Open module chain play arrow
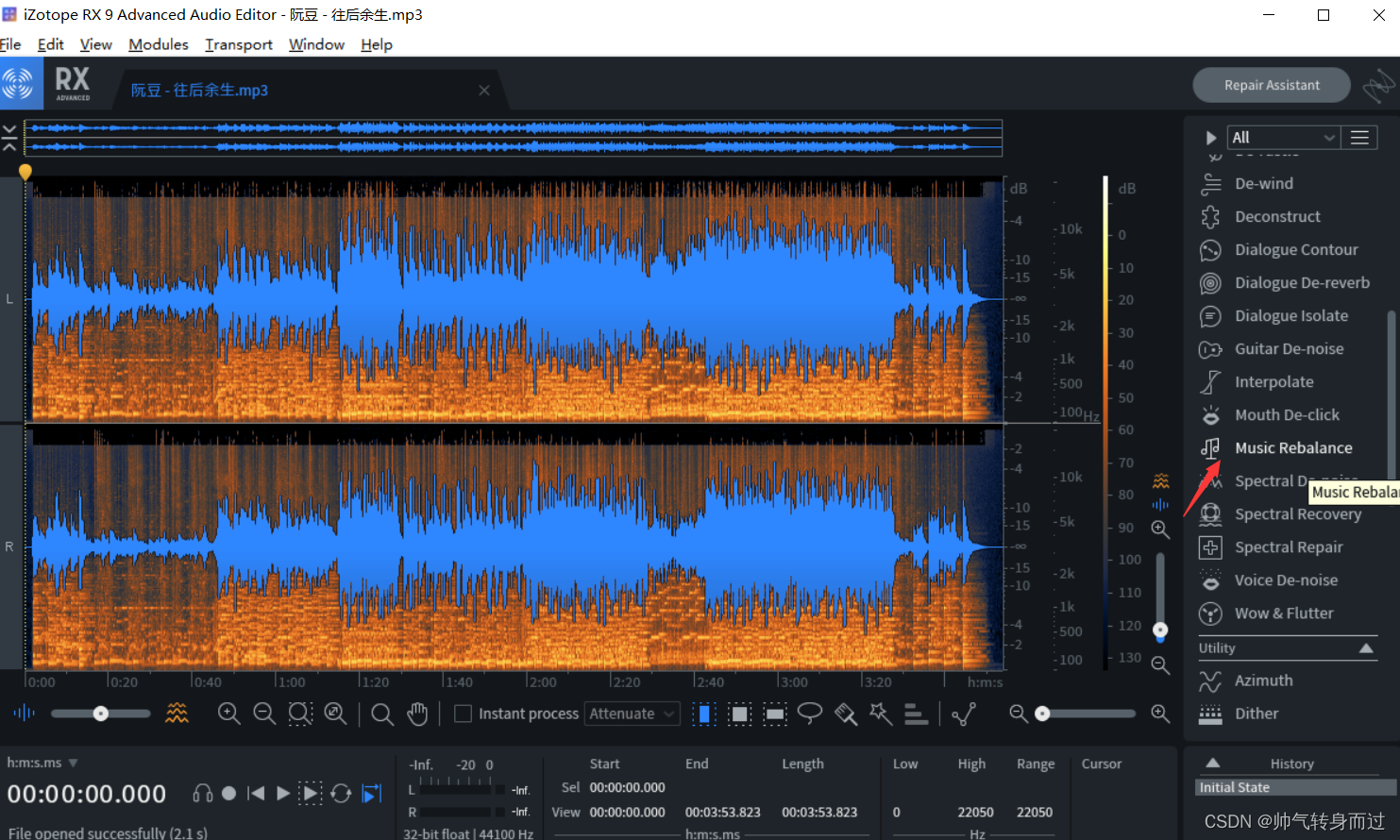 coord(1210,138)
